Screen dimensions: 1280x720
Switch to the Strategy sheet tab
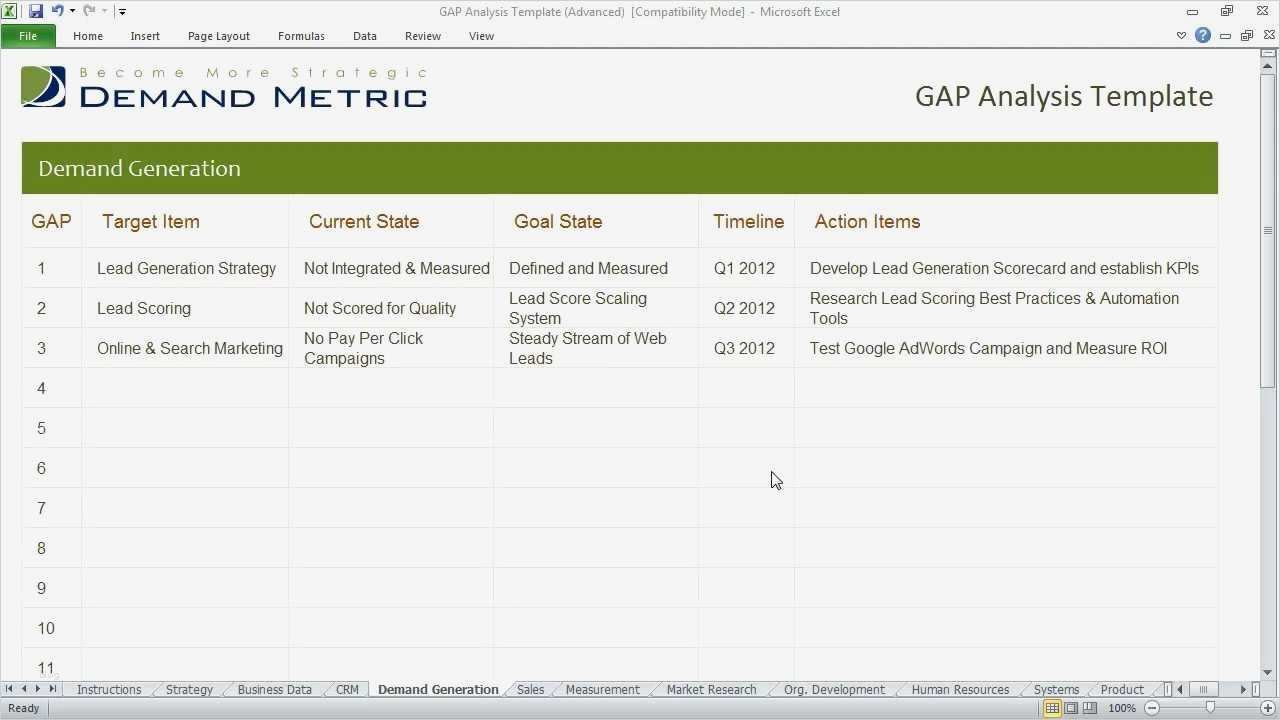tap(189, 689)
